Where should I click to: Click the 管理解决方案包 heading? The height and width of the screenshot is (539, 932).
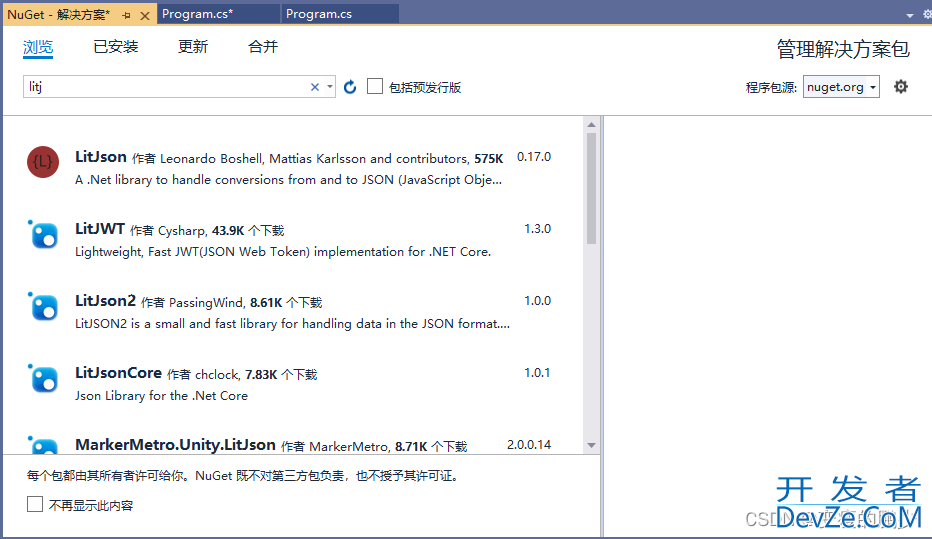click(x=843, y=49)
